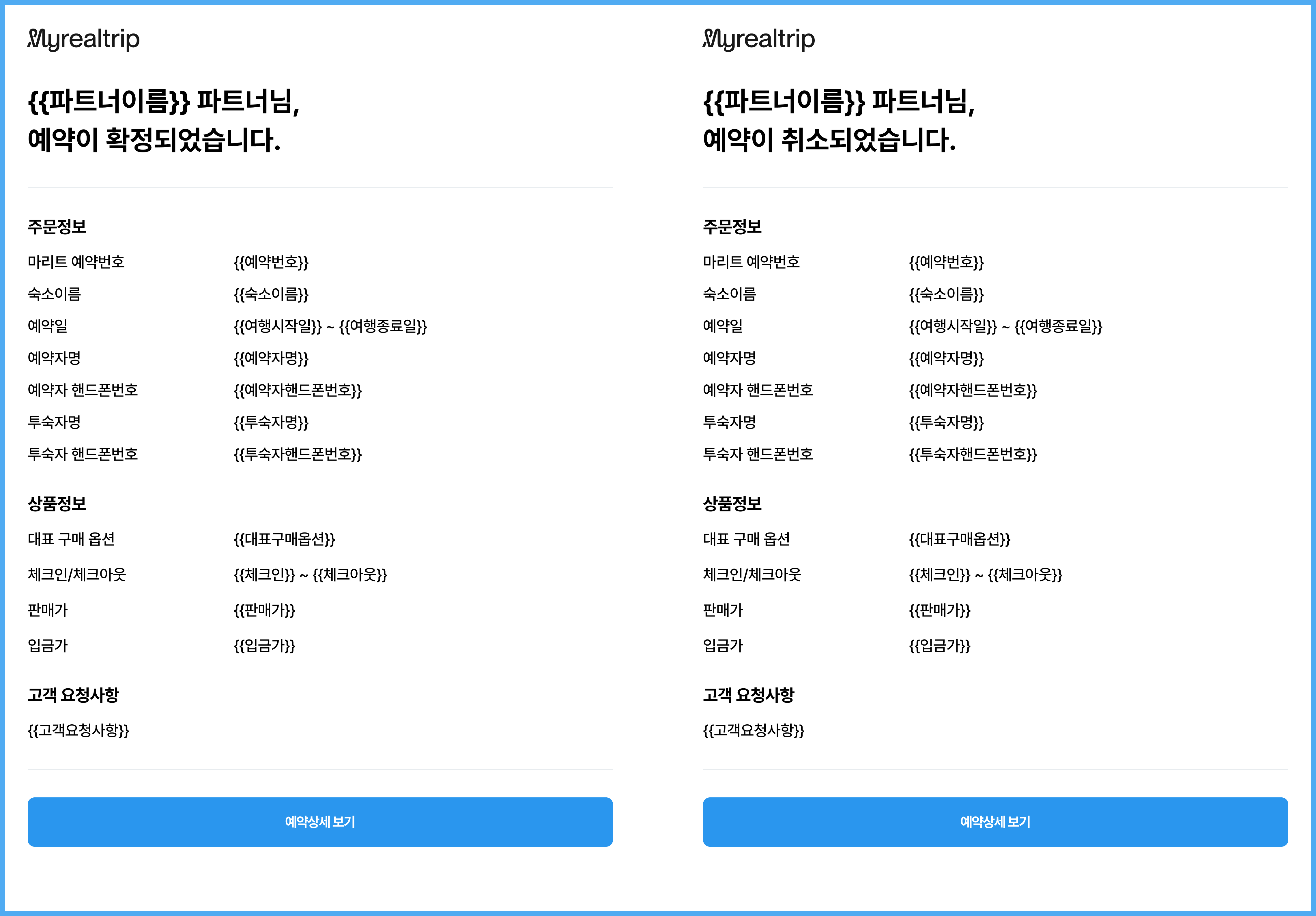Select {{예약번호}} placeholder in the confirmed email

271,263
